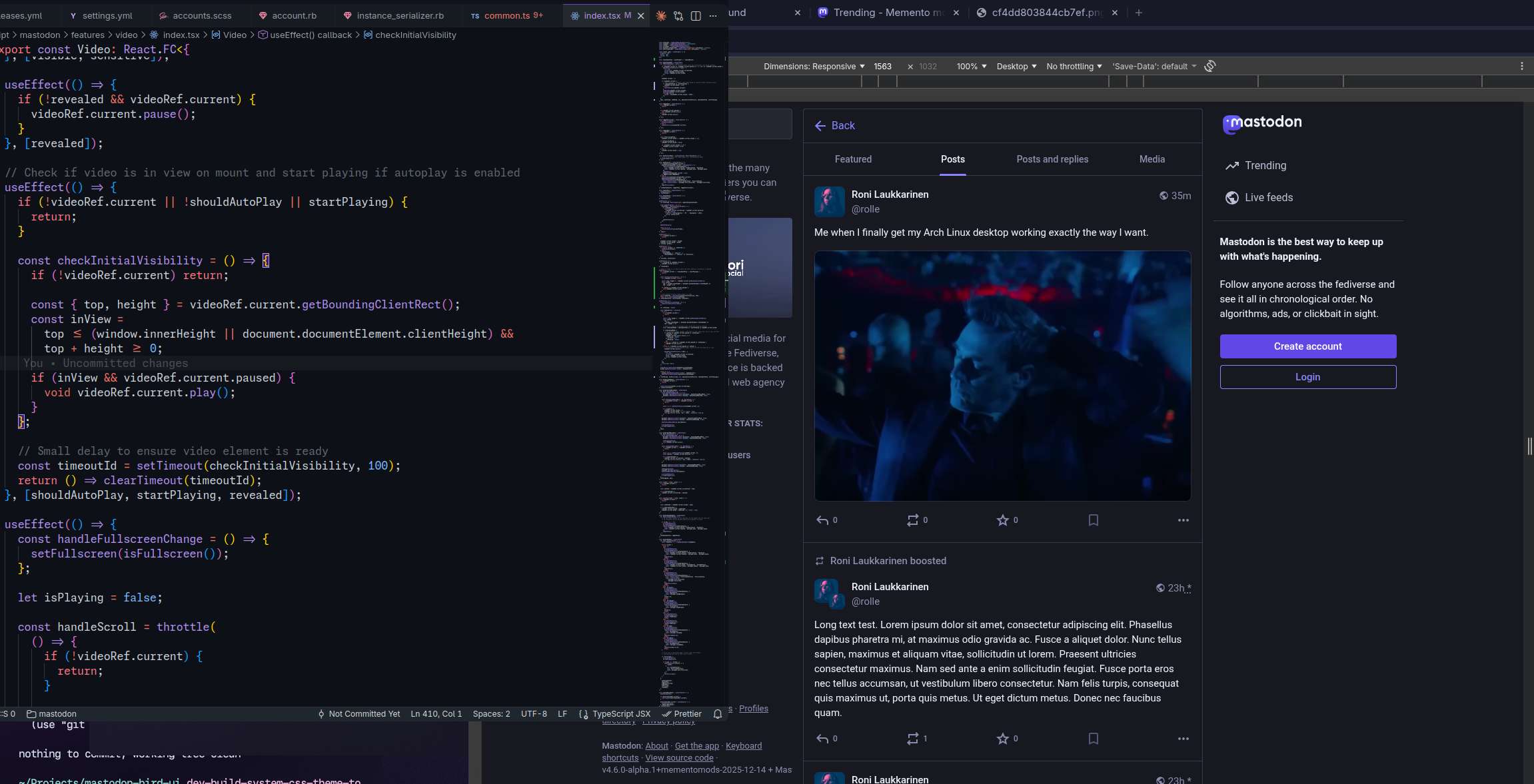Favourite the Arch Linux video post

1002,520
